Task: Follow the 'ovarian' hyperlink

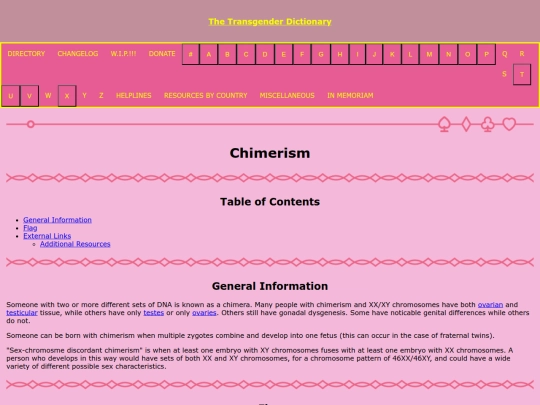Action: tap(490, 304)
